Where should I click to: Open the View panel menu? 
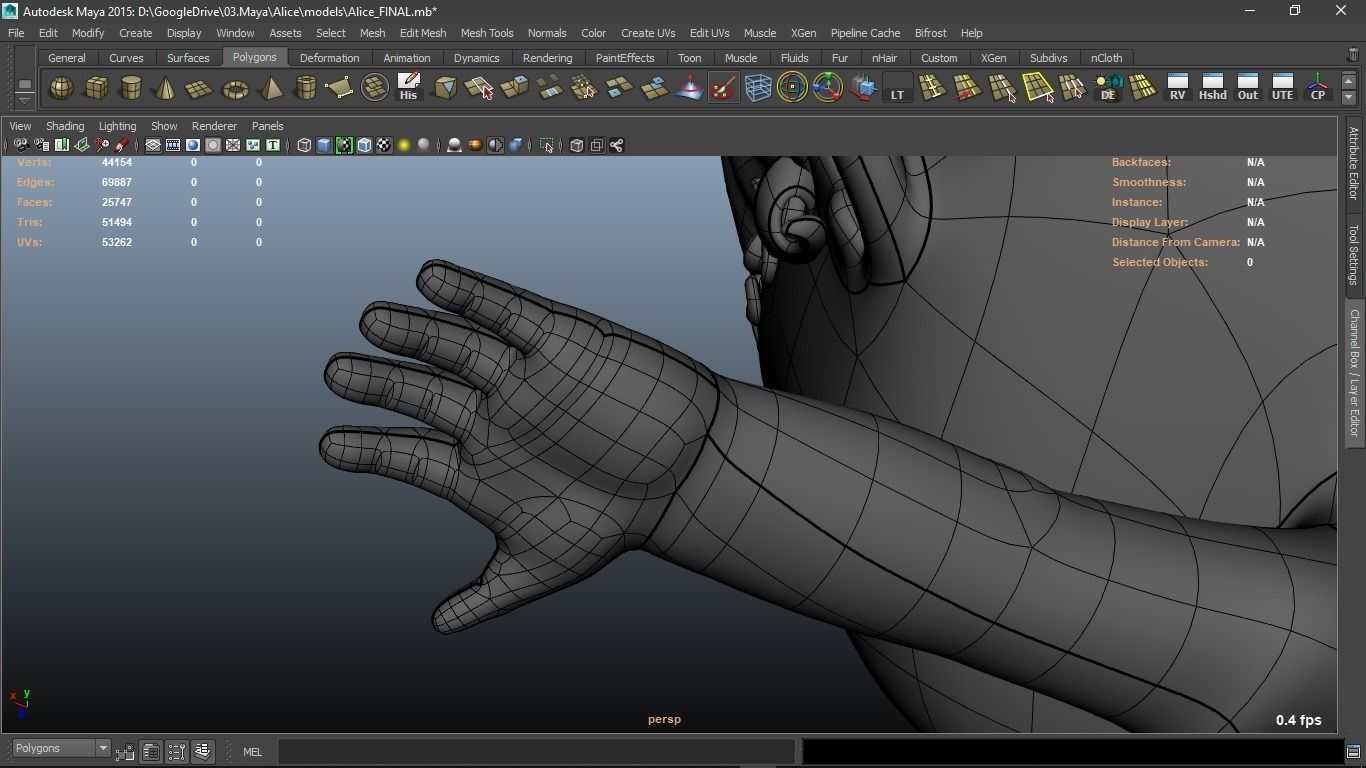point(20,126)
